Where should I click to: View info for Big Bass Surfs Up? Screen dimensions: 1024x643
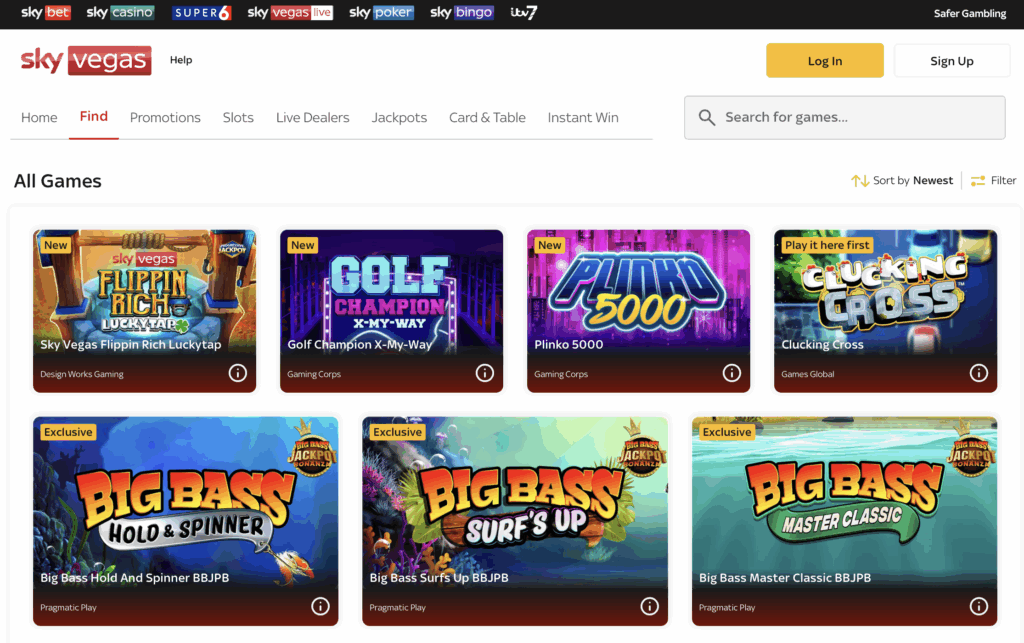pyautogui.click(x=649, y=606)
